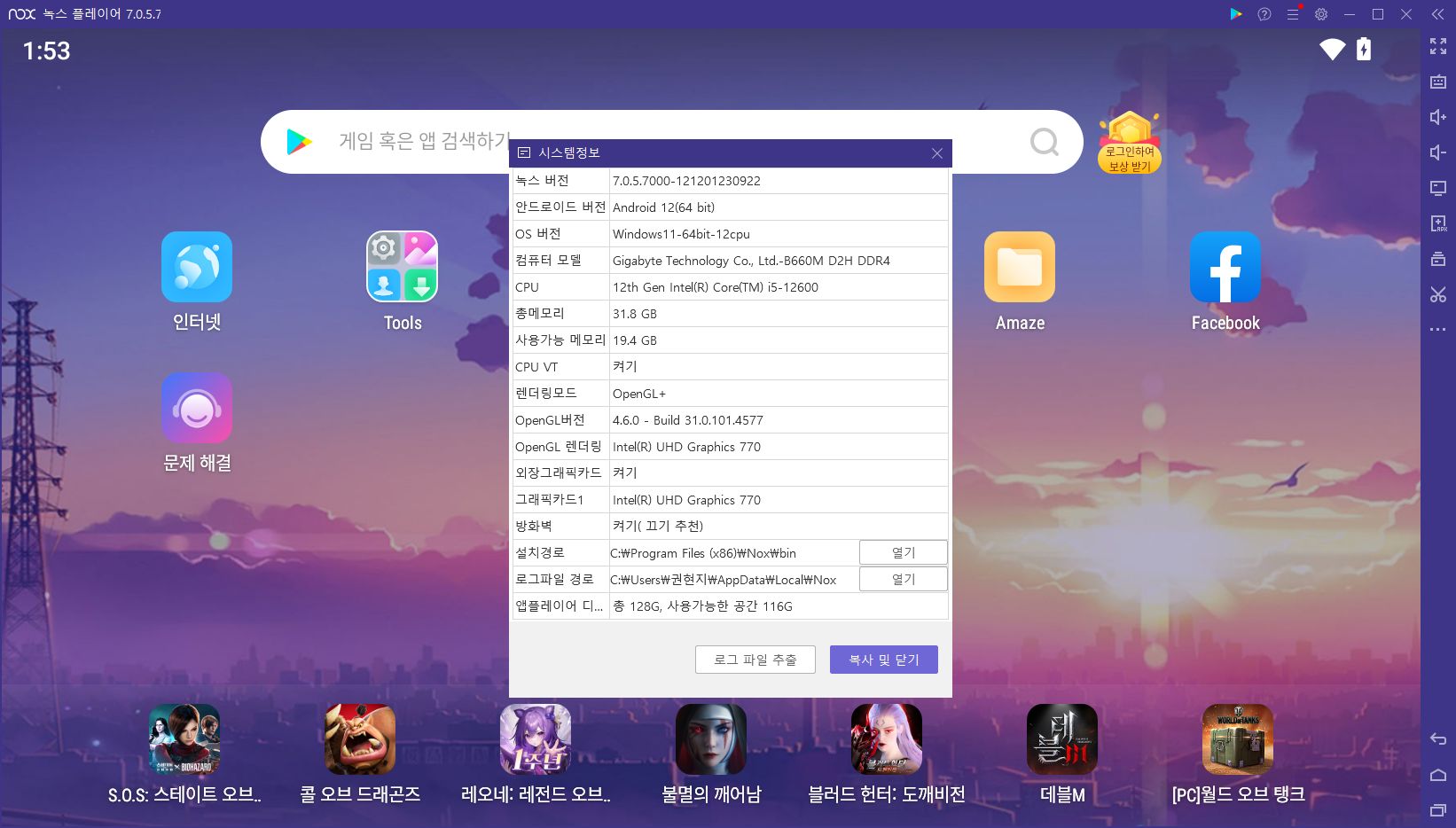
Task: Select the Nox version value 7.0.5.7000-121201230922
Action: point(686,181)
